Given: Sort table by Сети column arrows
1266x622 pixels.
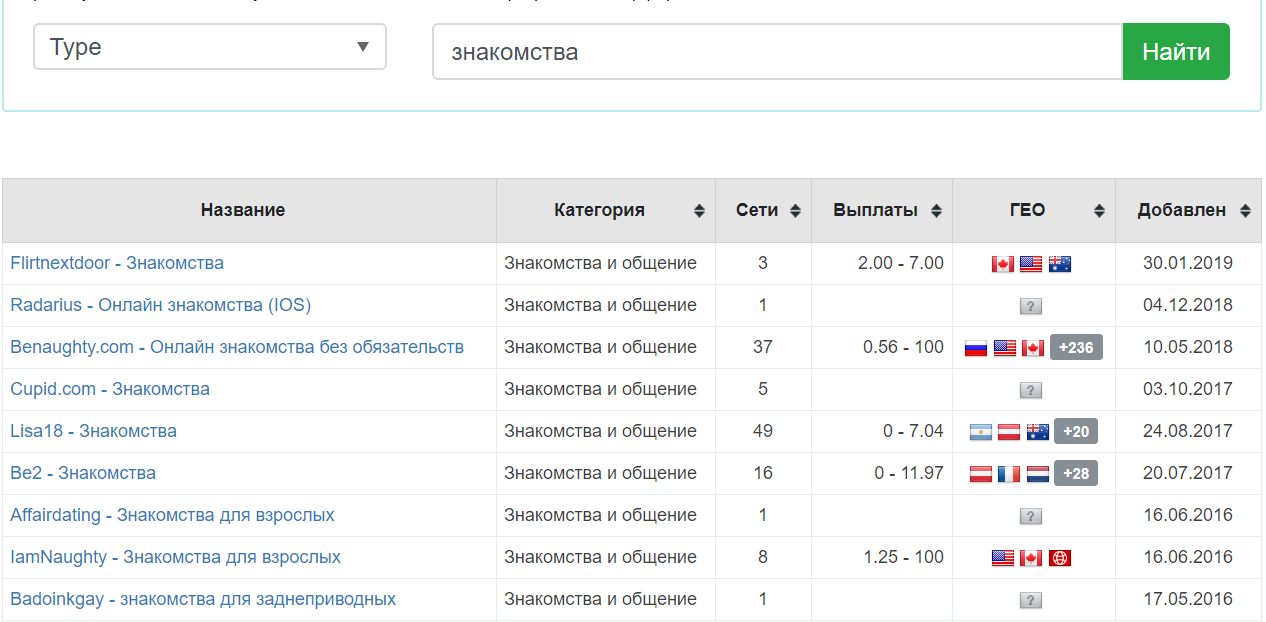Looking at the screenshot, I should 795,211.
